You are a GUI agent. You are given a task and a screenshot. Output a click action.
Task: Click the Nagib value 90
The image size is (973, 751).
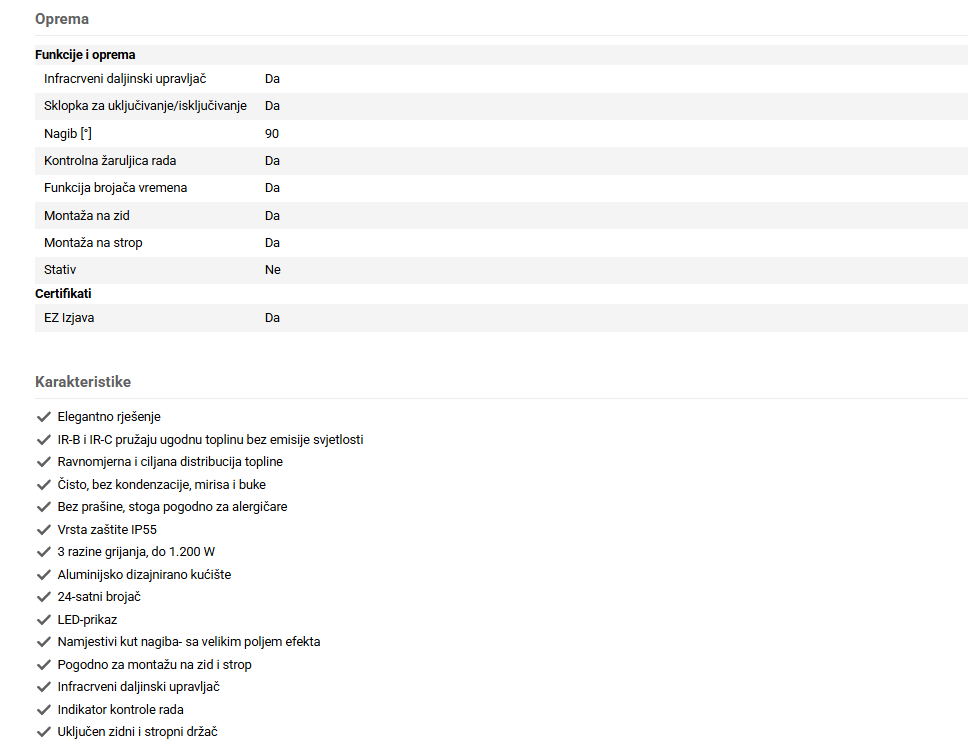click(272, 133)
